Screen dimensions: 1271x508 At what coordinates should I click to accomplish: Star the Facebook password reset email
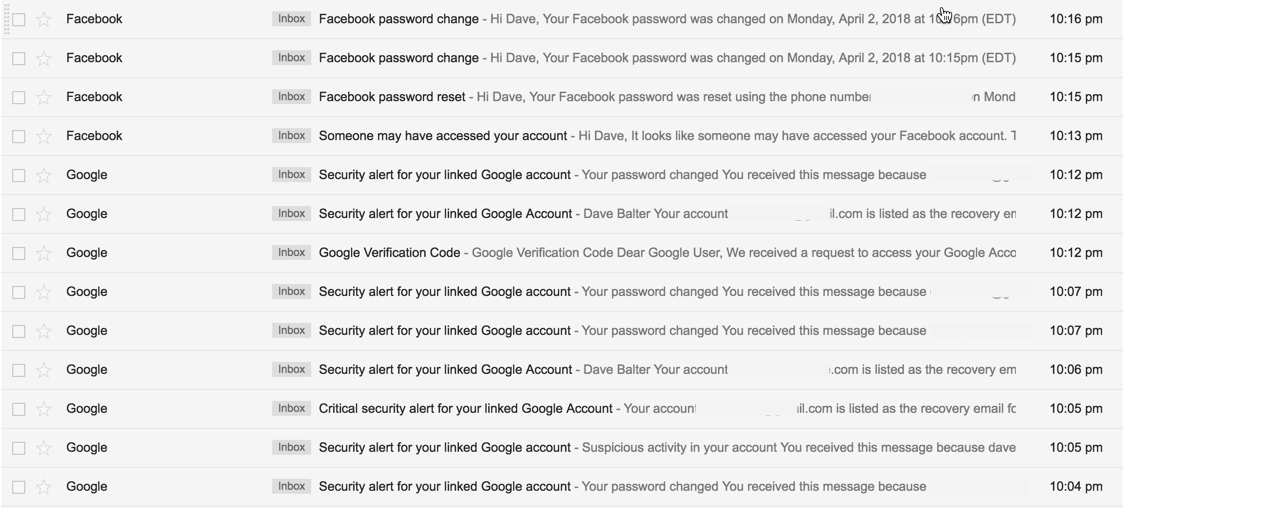pos(43,98)
